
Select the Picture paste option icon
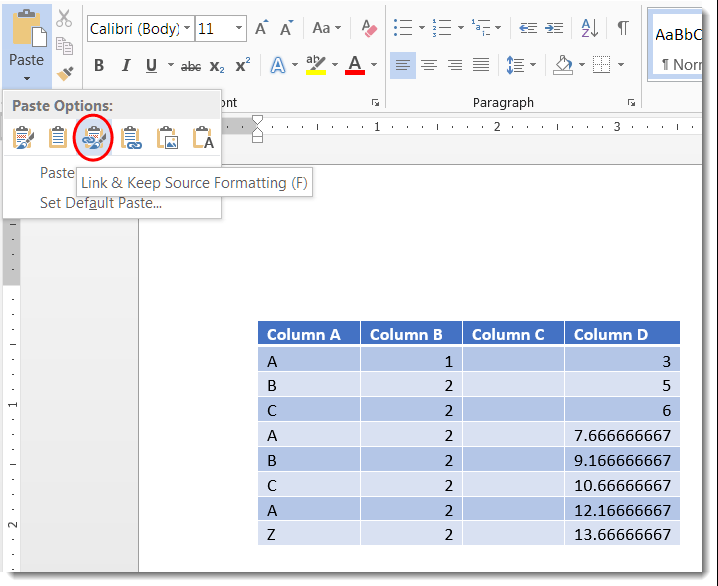click(167, 137)
